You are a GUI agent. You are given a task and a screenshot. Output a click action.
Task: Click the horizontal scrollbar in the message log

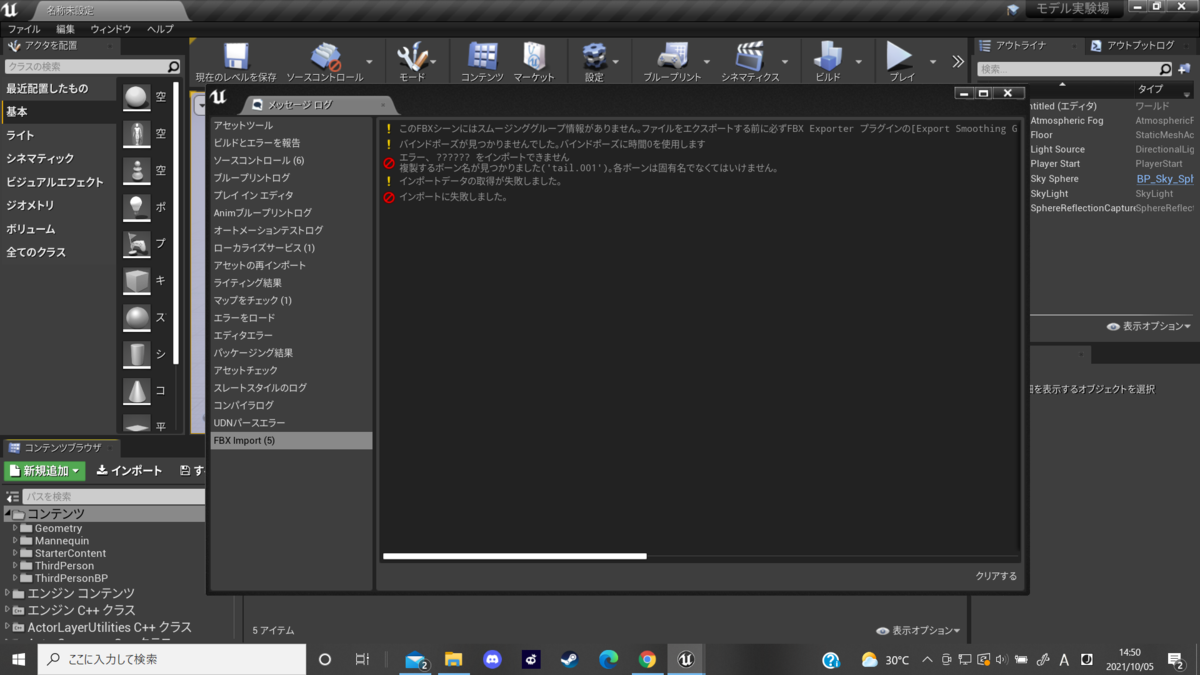(515, 556)
